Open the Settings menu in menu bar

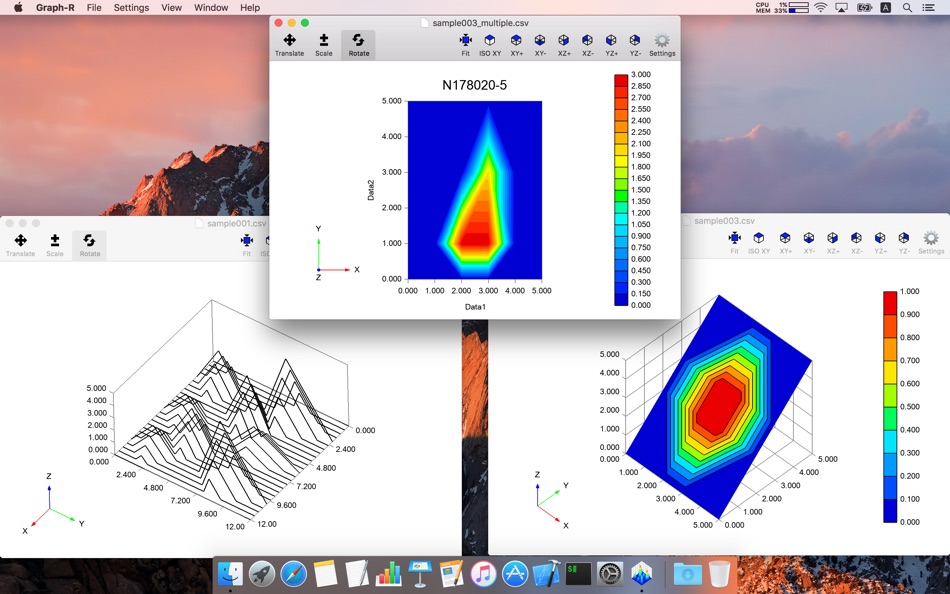(131, 8)
